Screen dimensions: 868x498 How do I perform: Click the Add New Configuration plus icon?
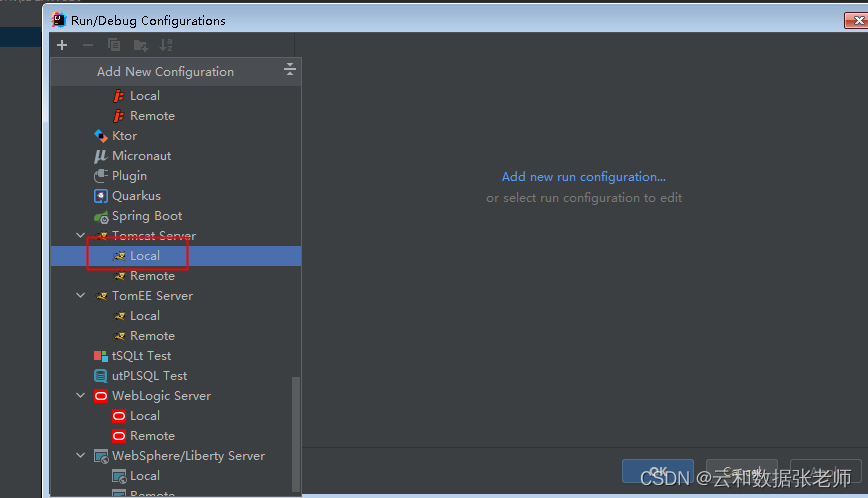click(x=62, y=45)
